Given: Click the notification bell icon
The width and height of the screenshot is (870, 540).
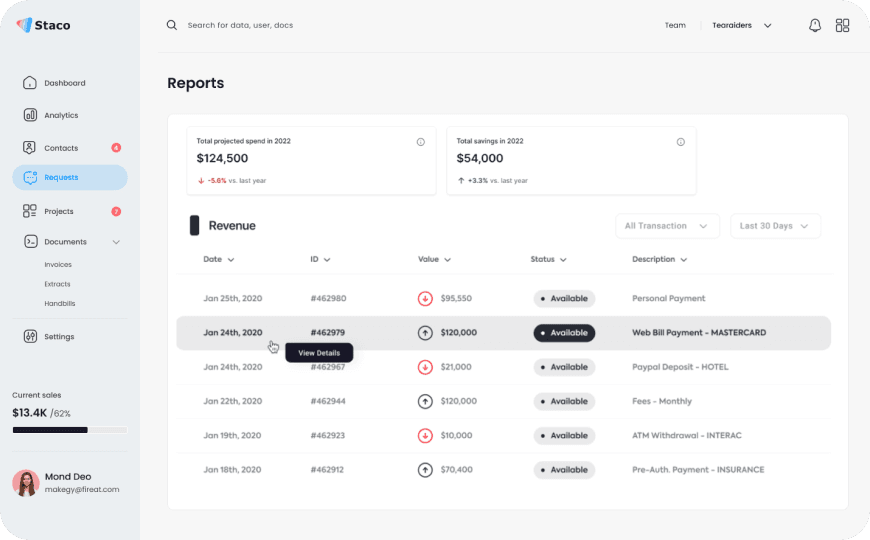Looking at the screenshot, I should tap(815, 26).
